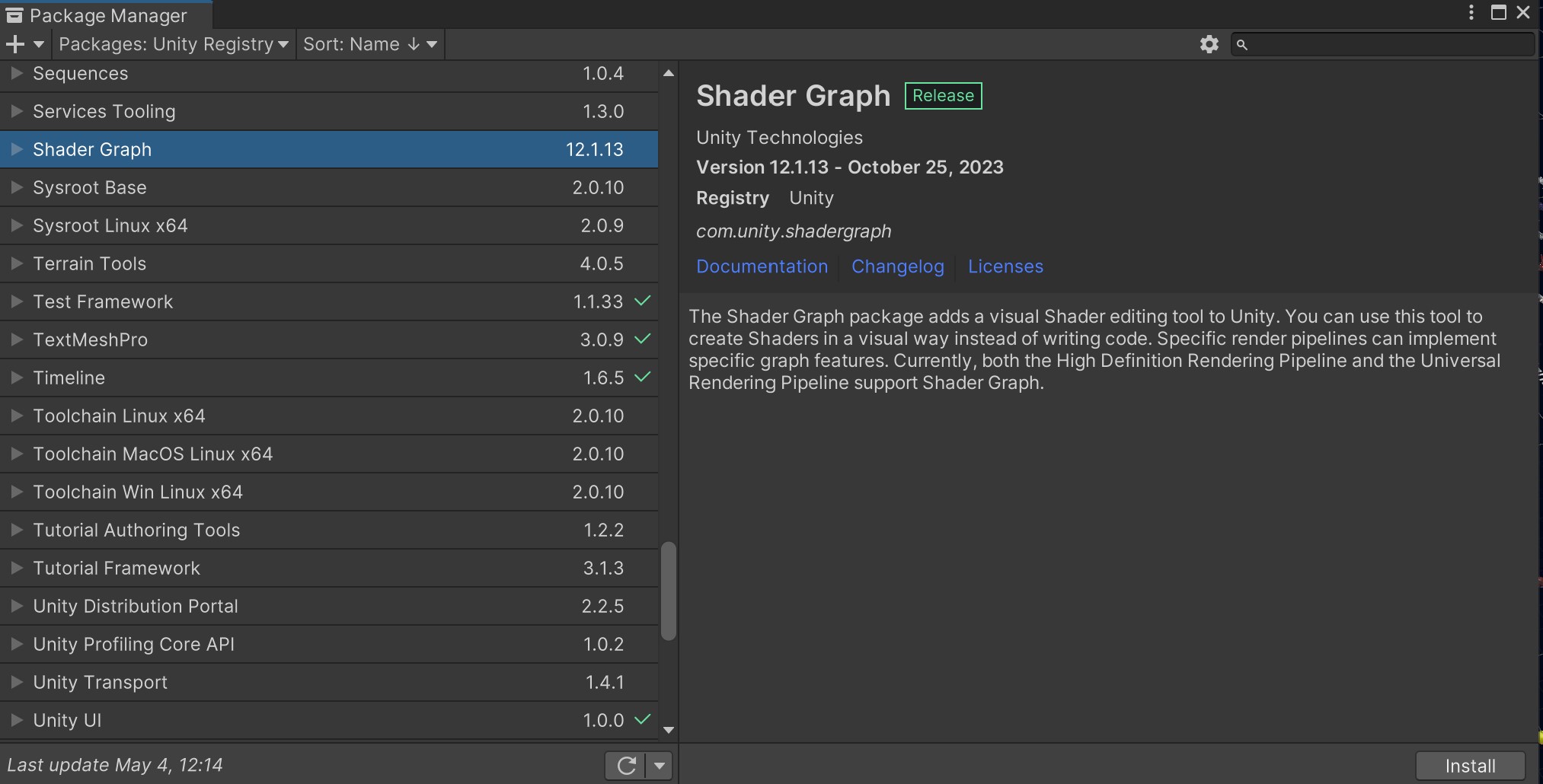Open the Shader Graph Documentation link
The height and width of the screenshot is (784, 1543).
point(762,266)
